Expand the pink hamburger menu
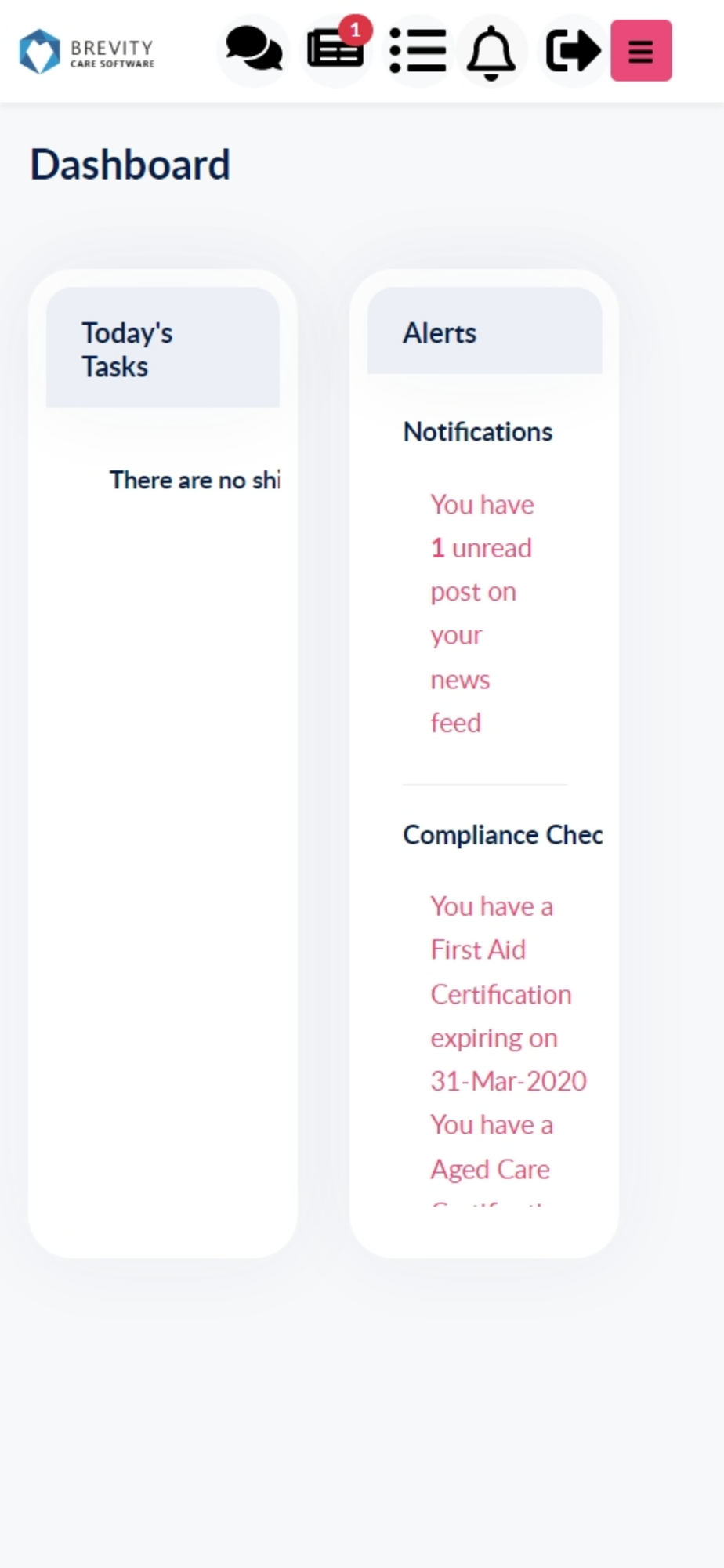The image size is (724, 1568). coord(641,51)
